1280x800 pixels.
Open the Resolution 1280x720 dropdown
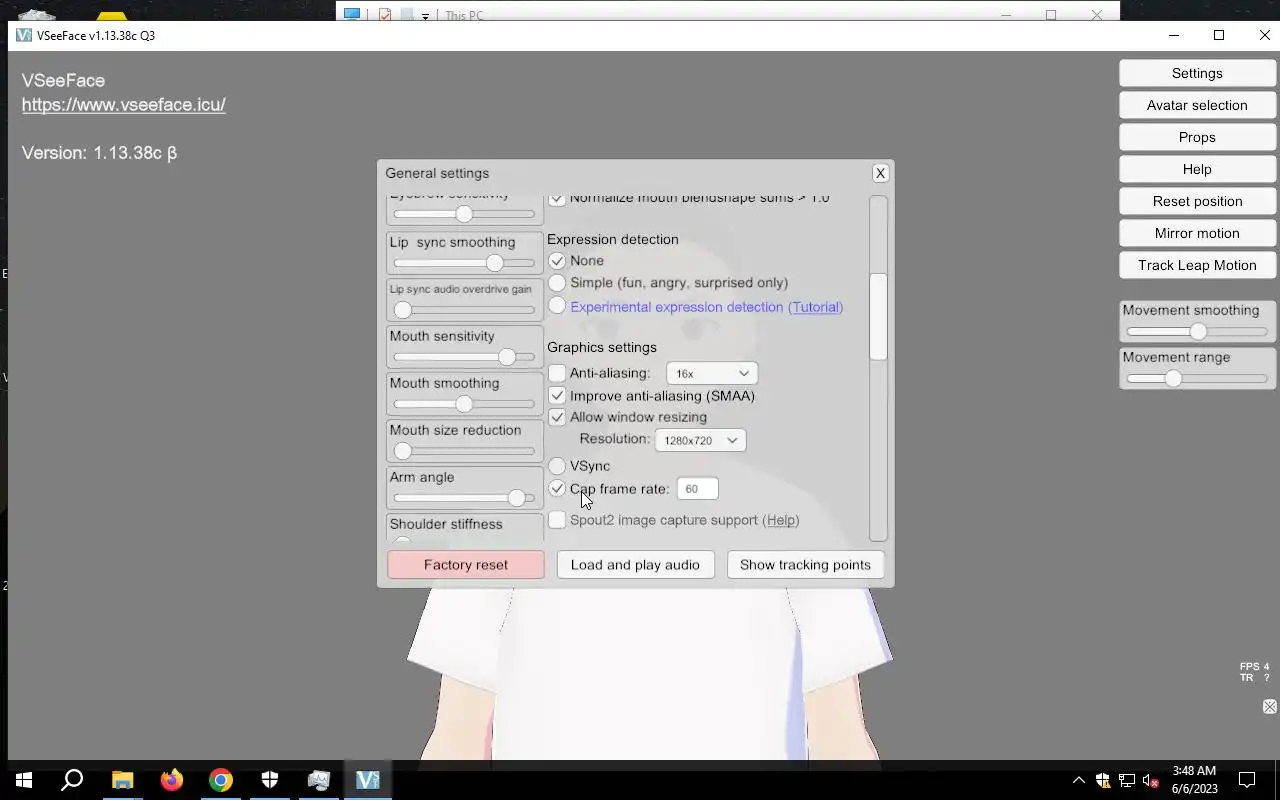[x=699, y=440]
